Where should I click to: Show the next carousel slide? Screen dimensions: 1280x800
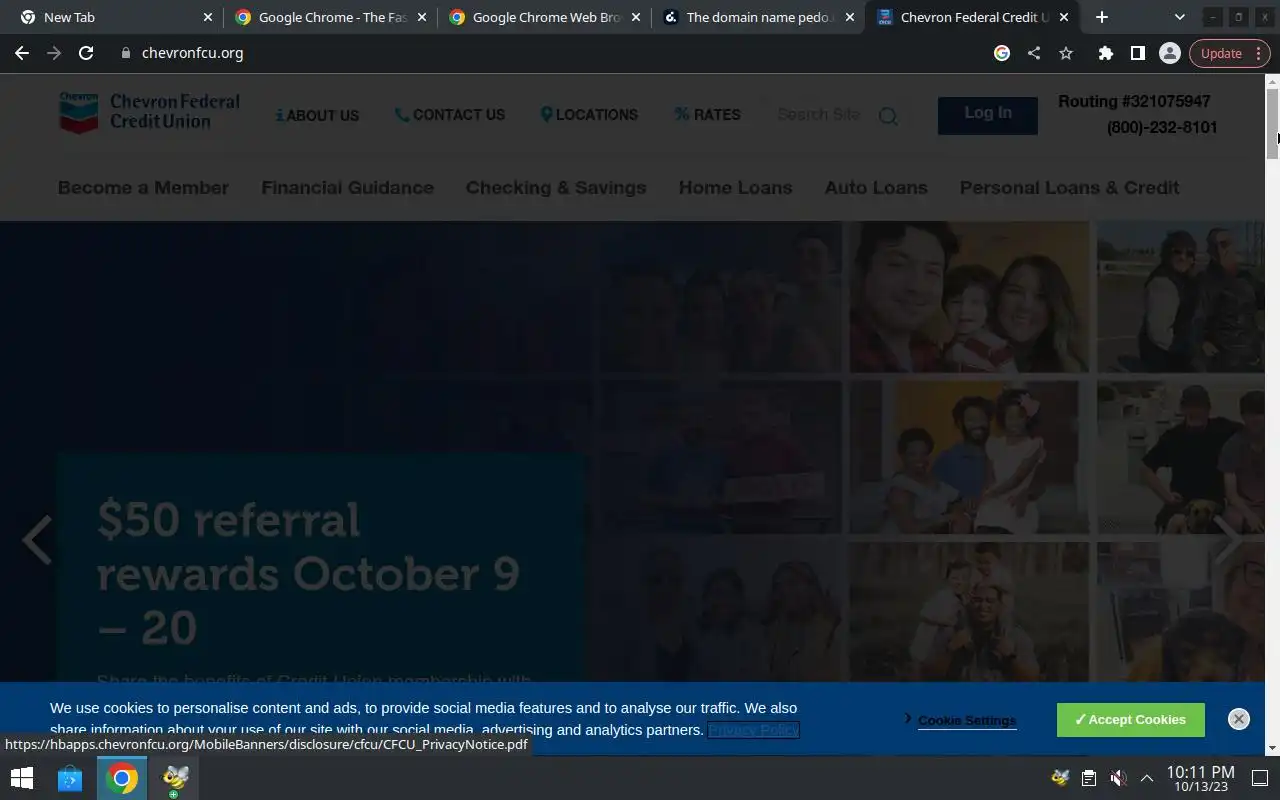click(x=1228, y=540)
